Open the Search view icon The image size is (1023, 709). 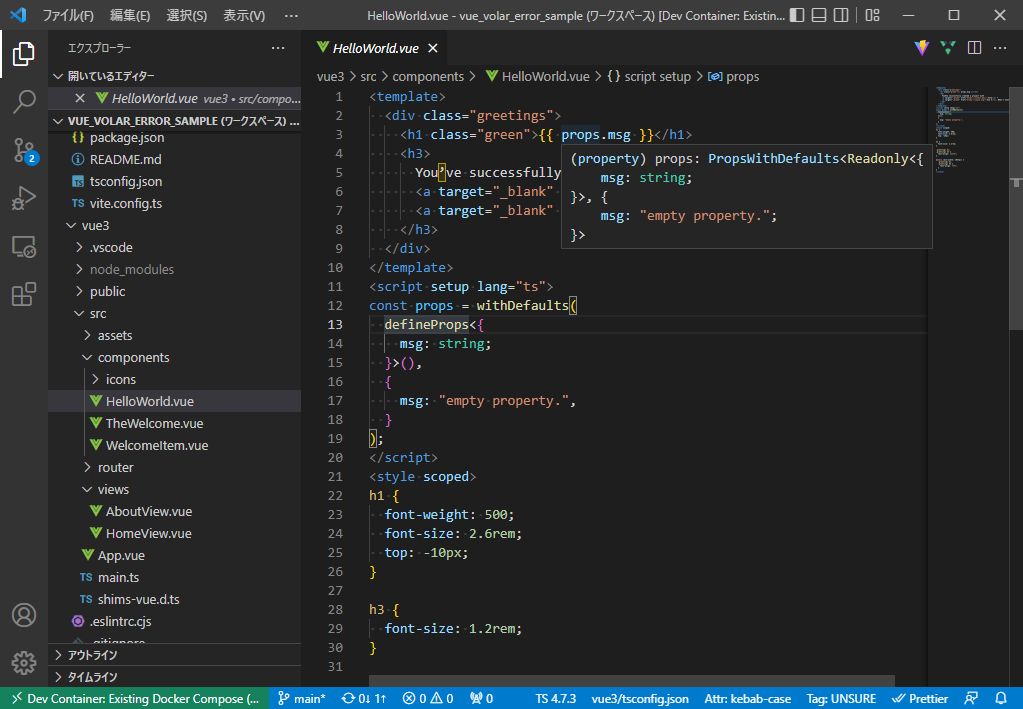pos(23,102)
